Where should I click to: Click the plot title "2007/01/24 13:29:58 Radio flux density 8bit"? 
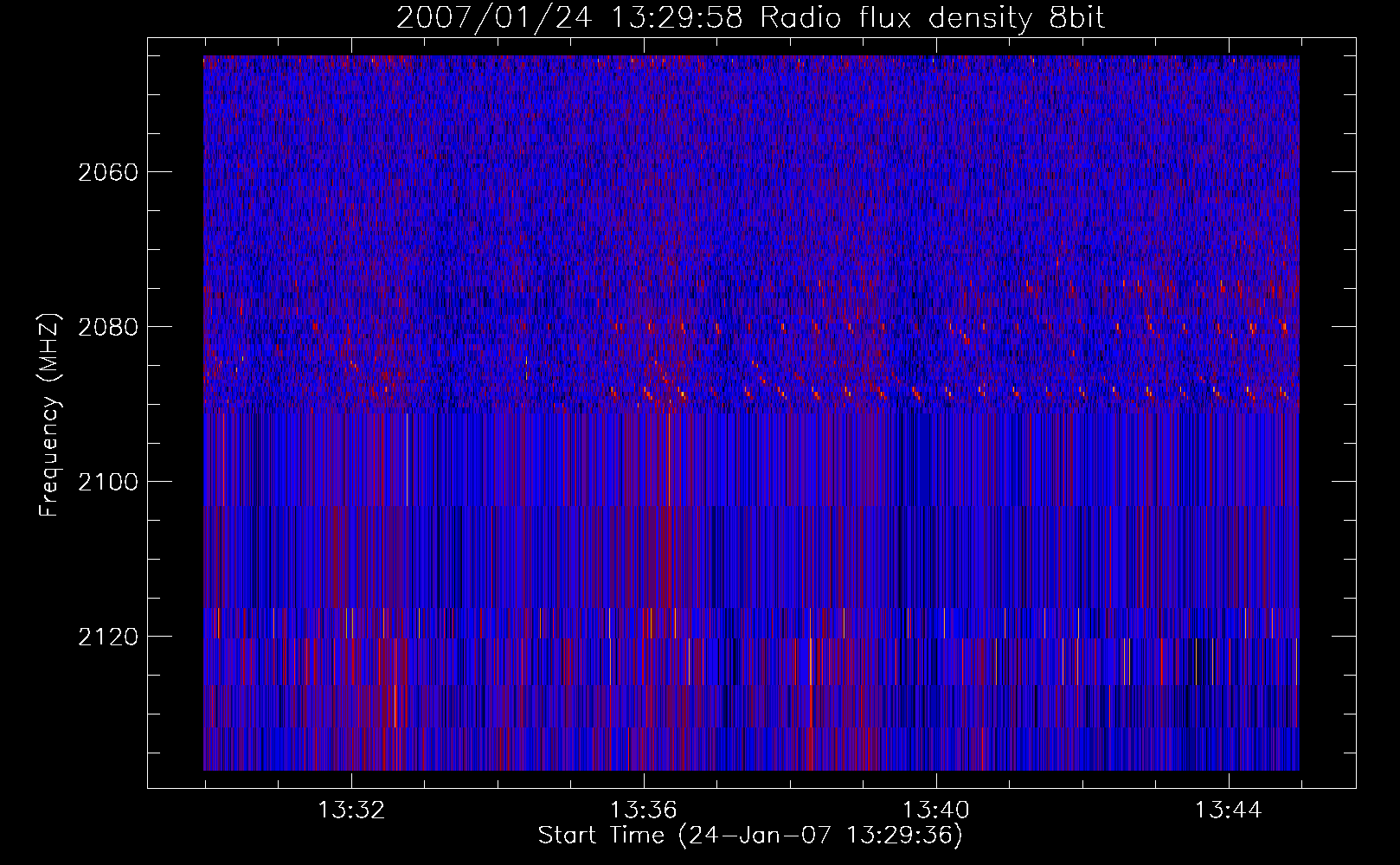click(750, 18)
